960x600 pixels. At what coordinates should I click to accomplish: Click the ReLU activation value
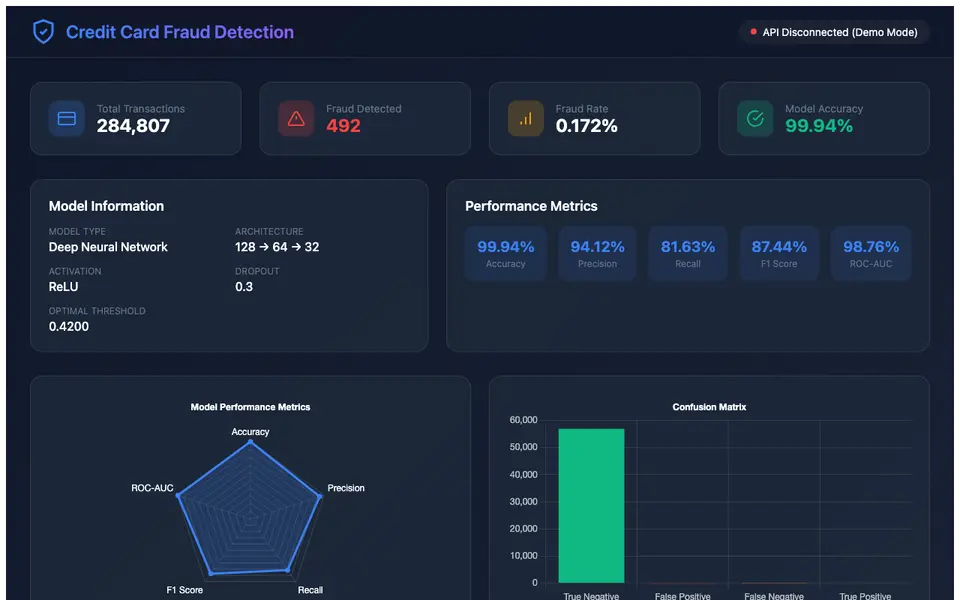(64, 287)
